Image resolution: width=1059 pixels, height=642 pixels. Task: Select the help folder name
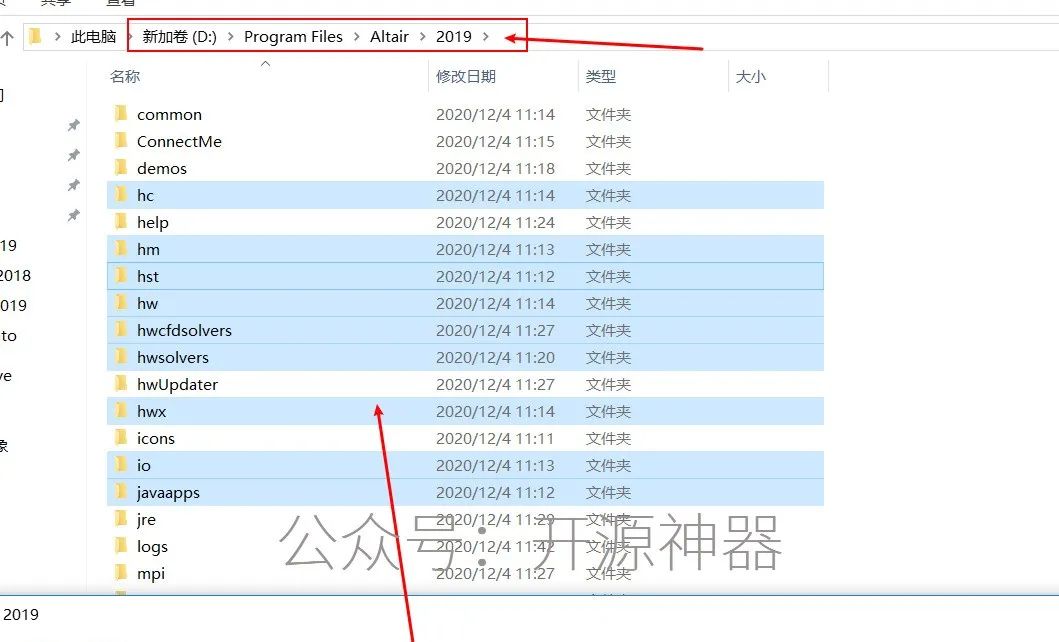click(x=153, y=223)
